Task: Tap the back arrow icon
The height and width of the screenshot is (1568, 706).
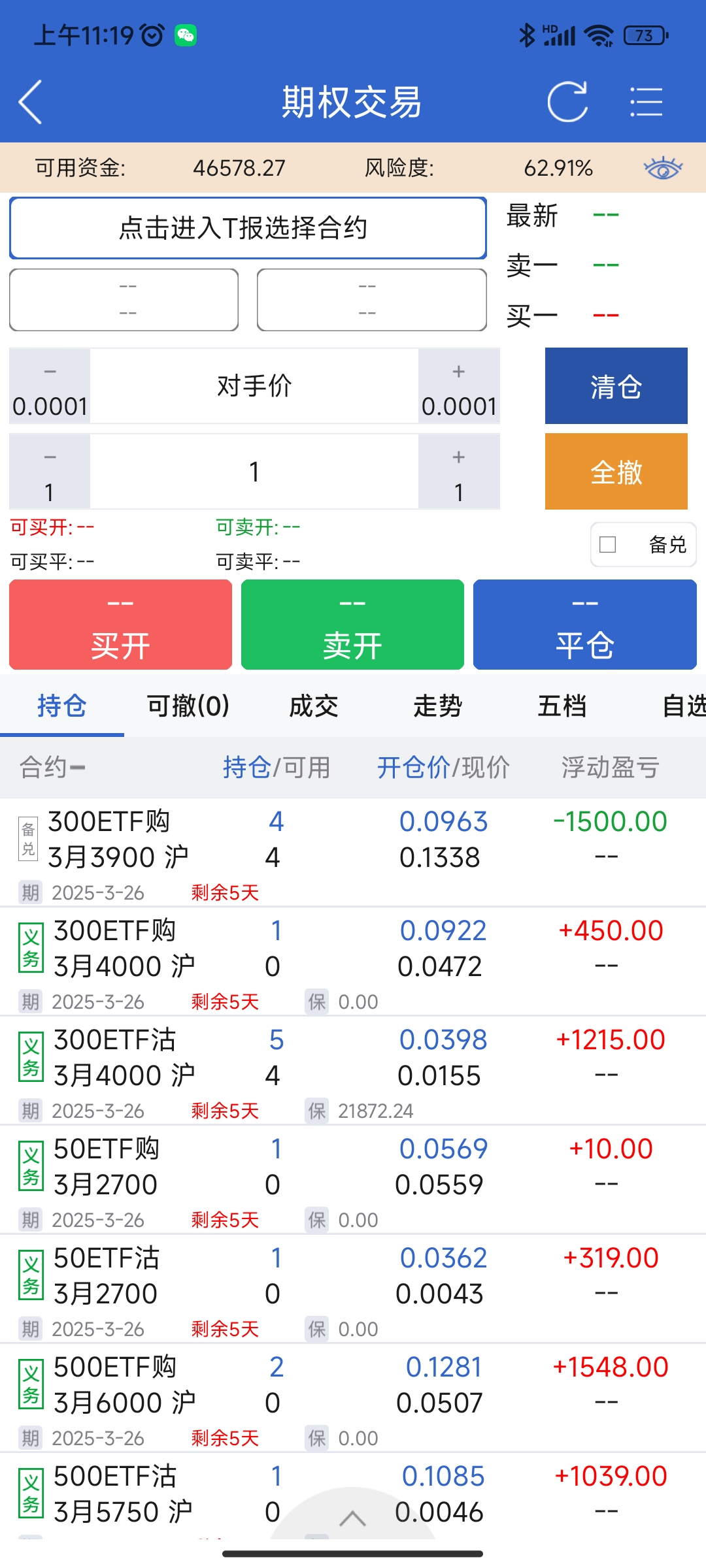Action: point(31,102)
